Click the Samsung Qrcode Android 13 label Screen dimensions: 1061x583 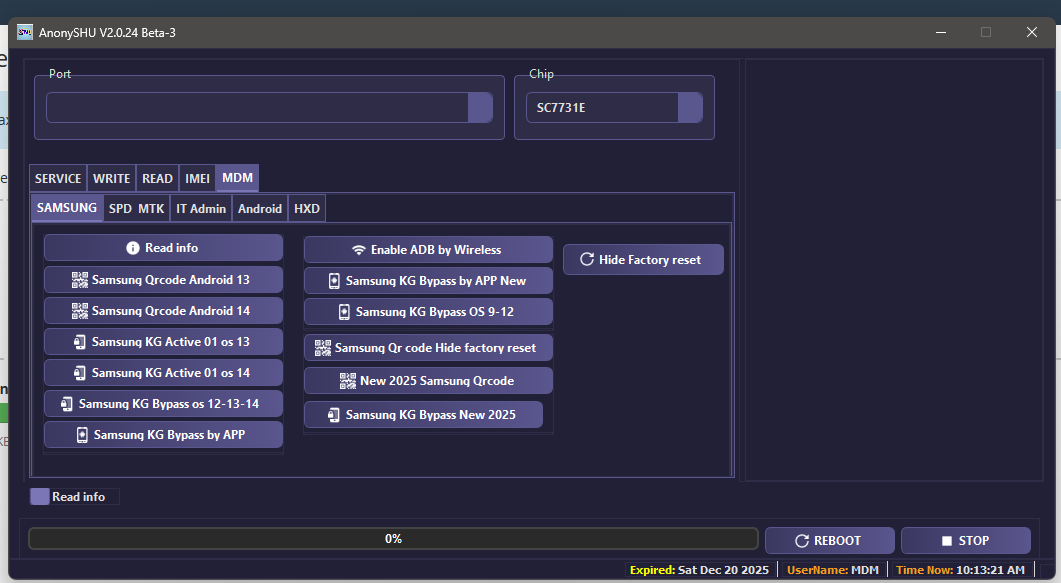pyautogui.click(x=171, y=280)
